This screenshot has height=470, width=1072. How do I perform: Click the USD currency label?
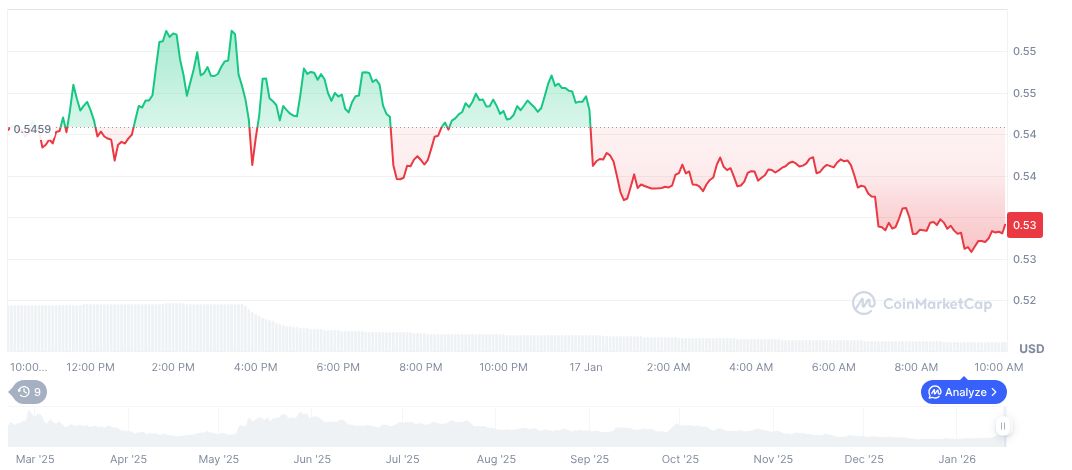[1032, 348]
